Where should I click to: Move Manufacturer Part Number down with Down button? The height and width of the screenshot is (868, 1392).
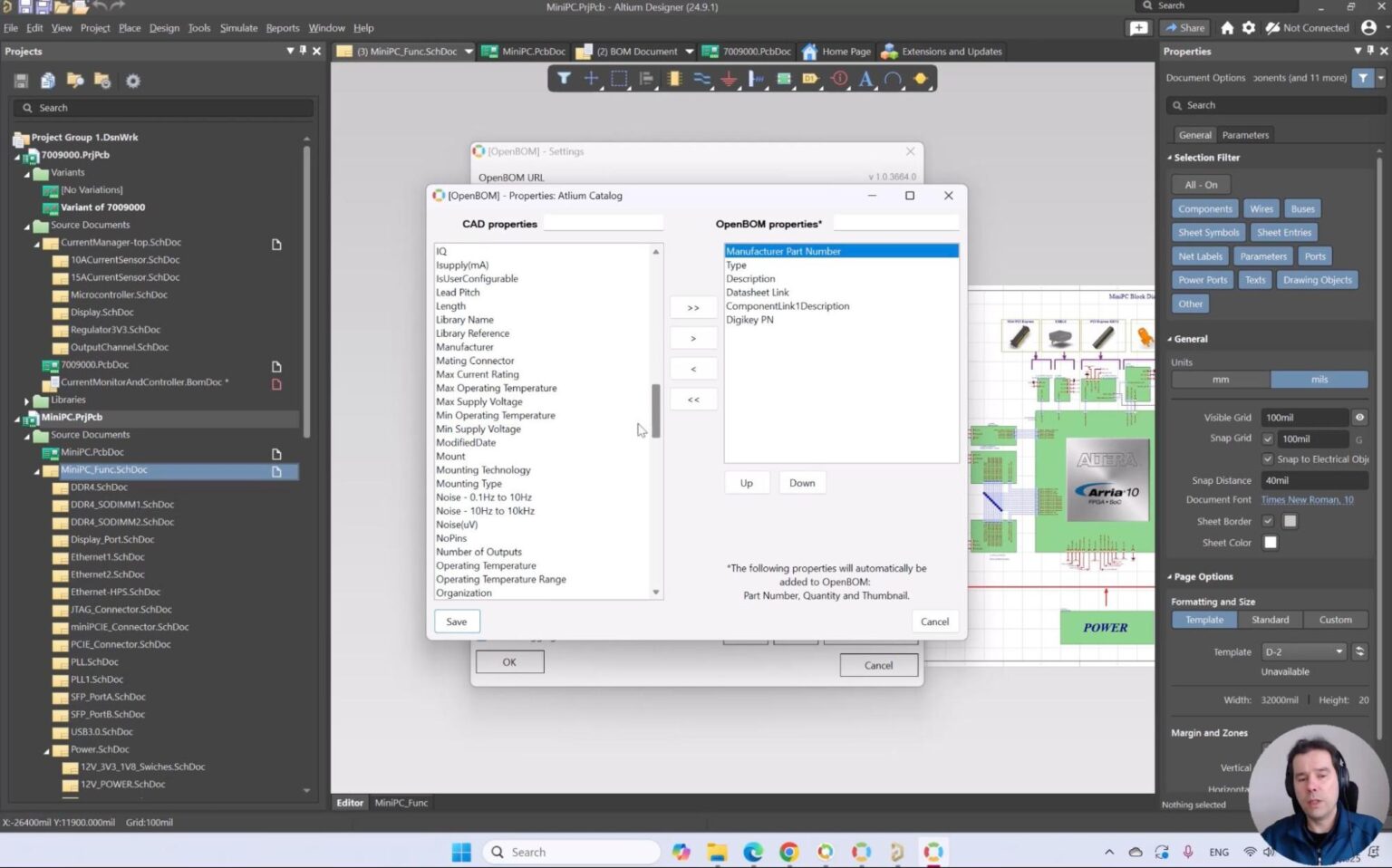[x=800, y=482]
